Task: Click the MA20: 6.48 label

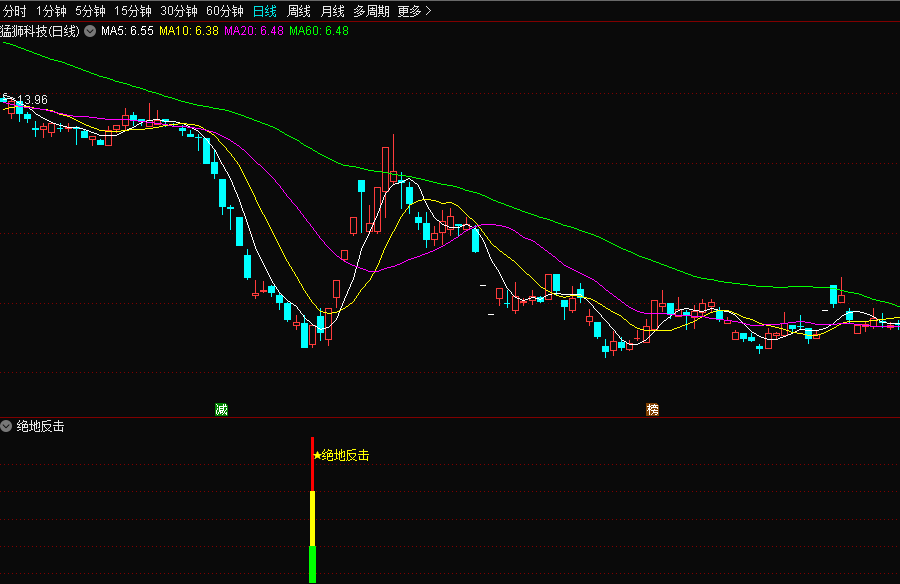Action: pos(254,31)
